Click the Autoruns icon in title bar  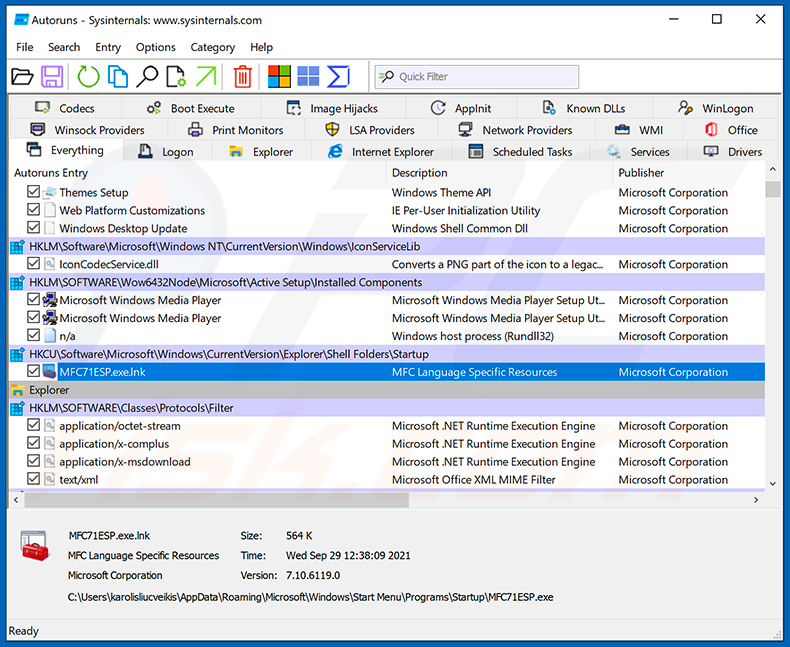coord(21,20)
